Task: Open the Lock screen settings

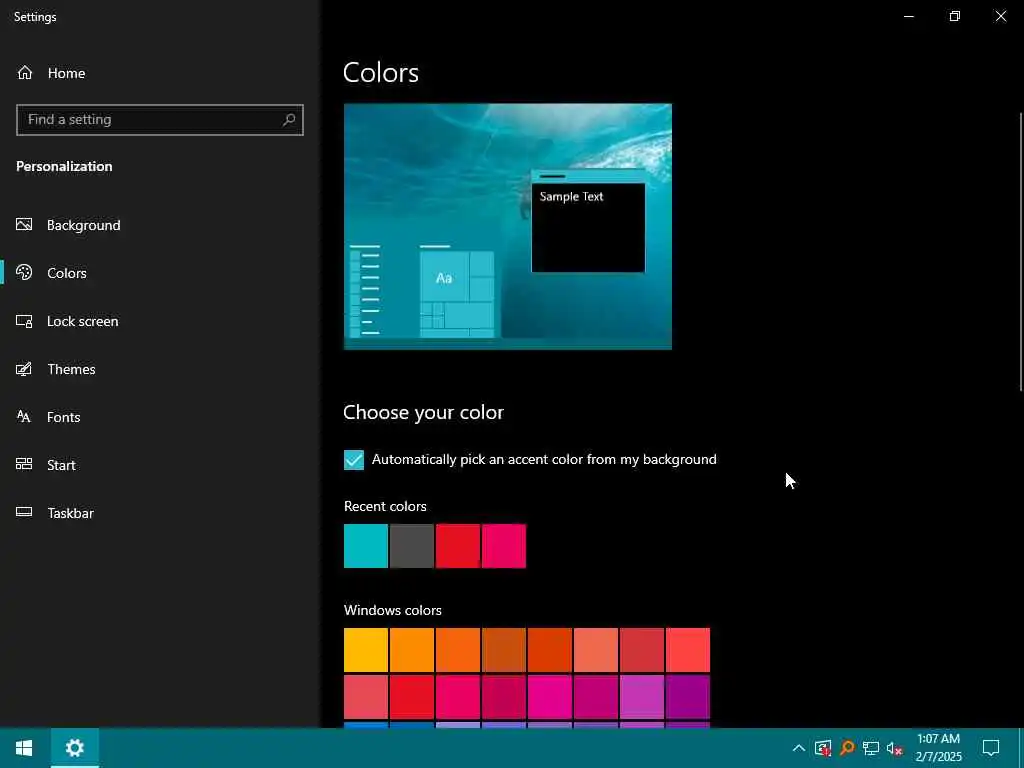Action: point(67,321)
